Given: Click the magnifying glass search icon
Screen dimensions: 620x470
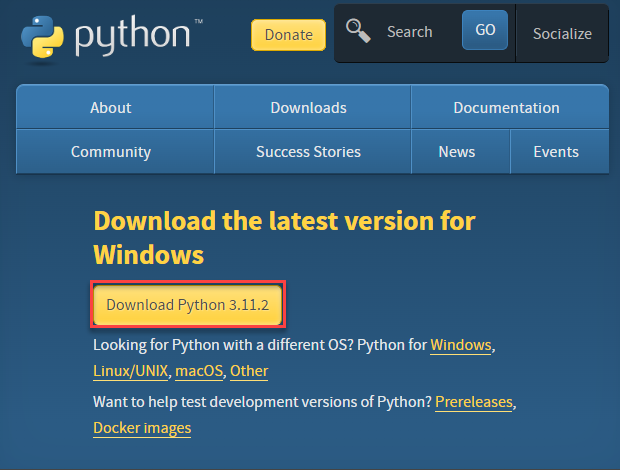Looking at the screenshot, I should click(x=358, y=31).
